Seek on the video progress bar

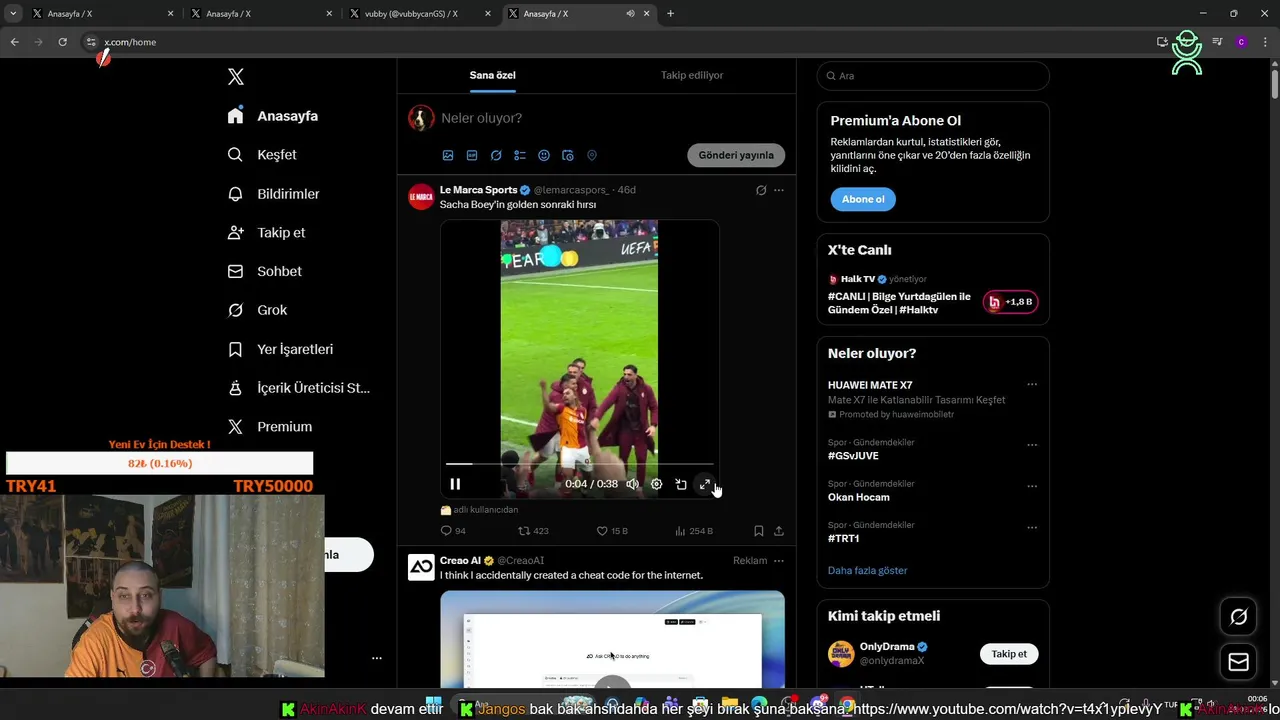point(579,464)
